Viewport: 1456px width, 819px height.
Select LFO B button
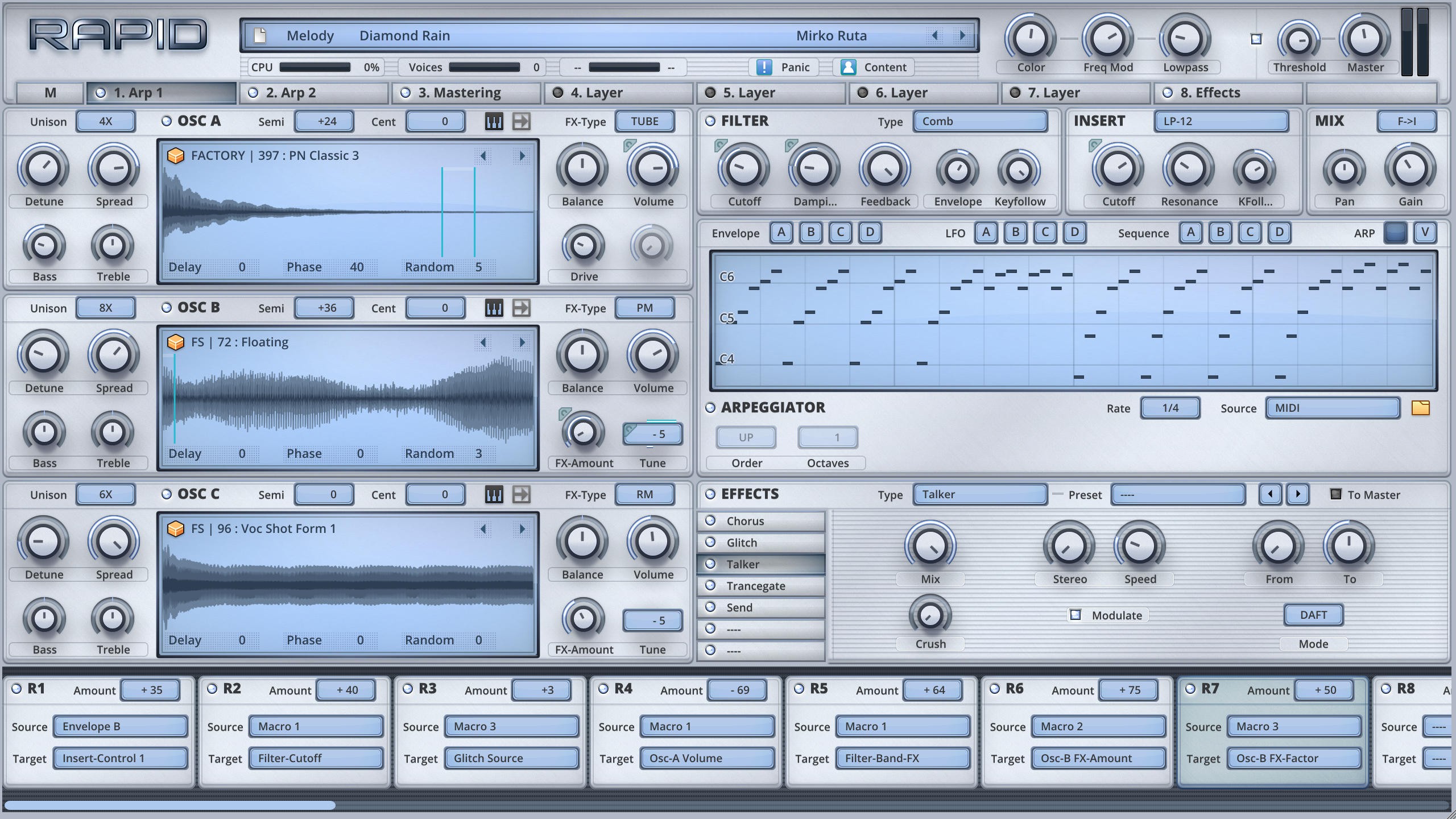pos(1015,232)
